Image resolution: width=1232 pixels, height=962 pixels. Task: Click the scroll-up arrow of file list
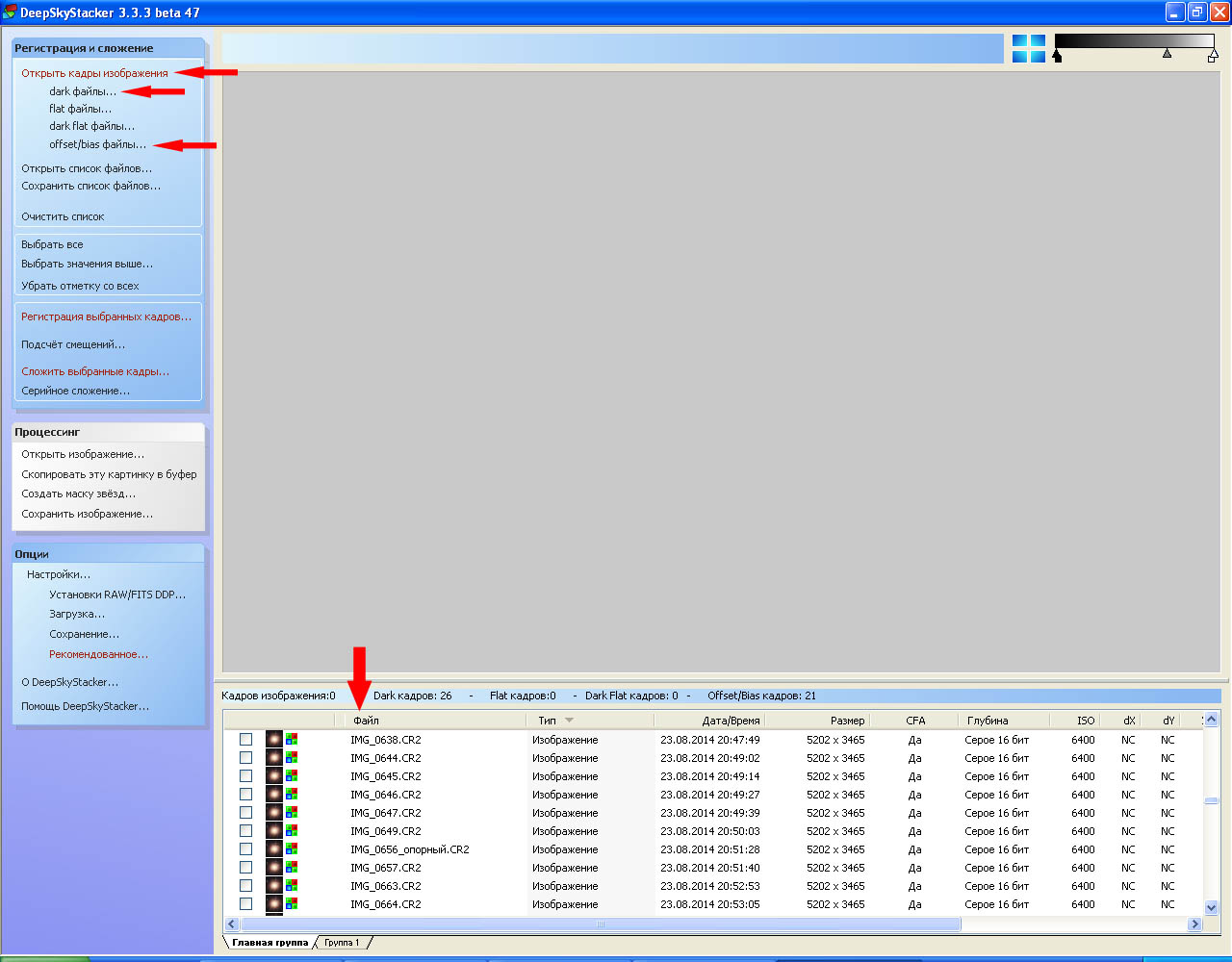(1211, 720)
